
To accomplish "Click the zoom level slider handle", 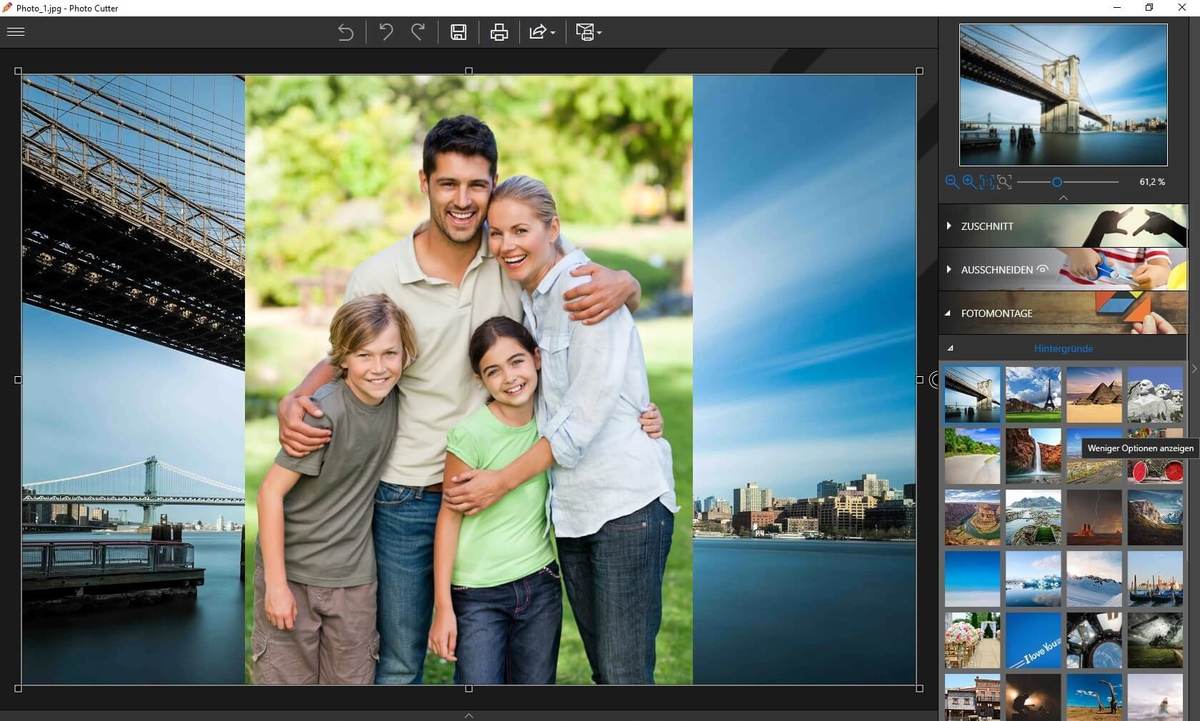I will (1056, 182).
